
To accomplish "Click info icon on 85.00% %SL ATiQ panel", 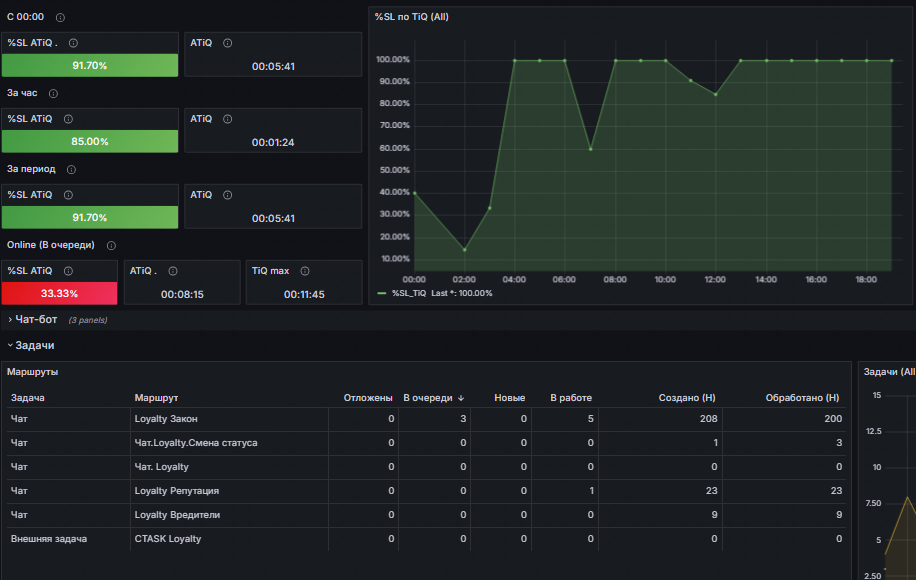I will 68,119.
